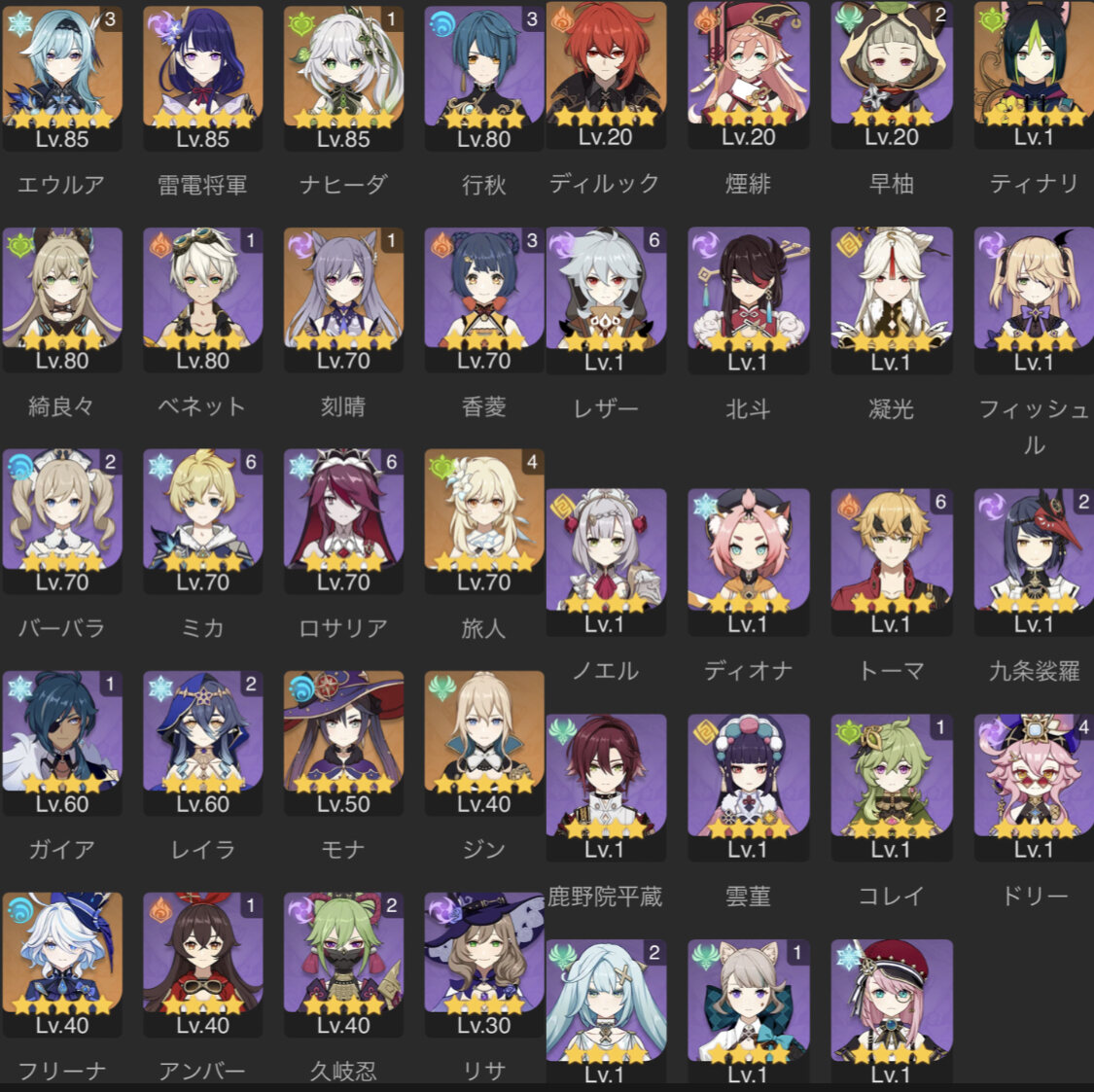This screenshot has width=1094, height=1092.
Task: Click the モナ character name label
Action: pos(343,849)
